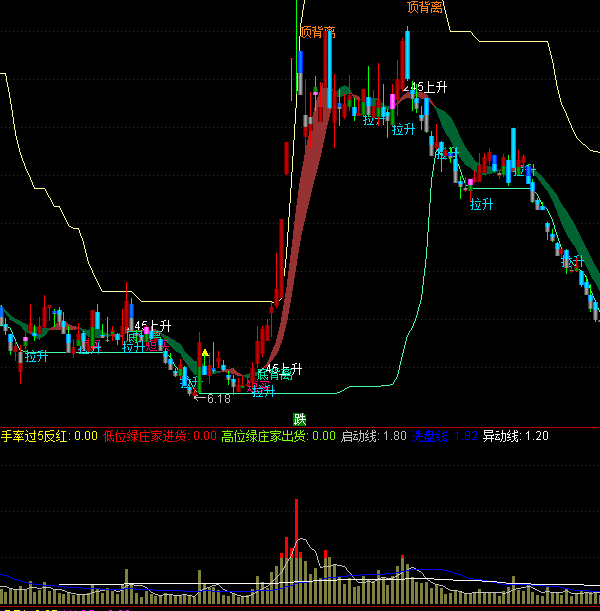Select the 异动线 1.20 indicator label

click(x=515, y=436)
